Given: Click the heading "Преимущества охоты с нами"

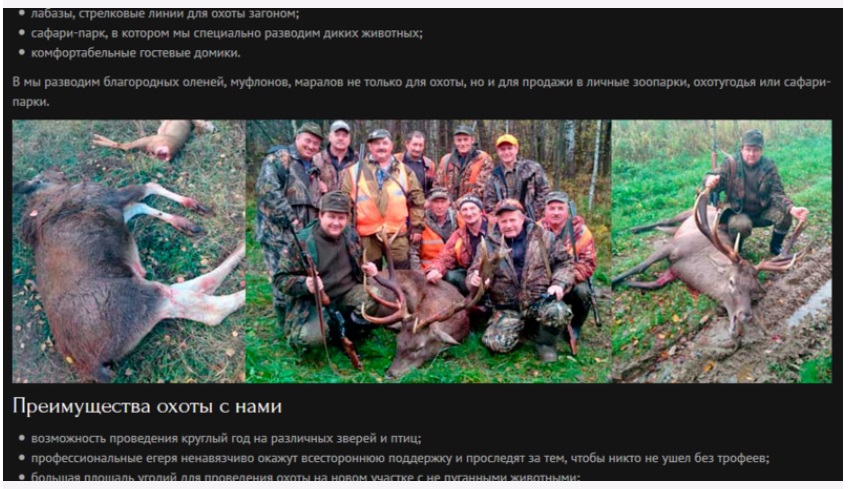Looking at the screenshot, I should [147, 406].
